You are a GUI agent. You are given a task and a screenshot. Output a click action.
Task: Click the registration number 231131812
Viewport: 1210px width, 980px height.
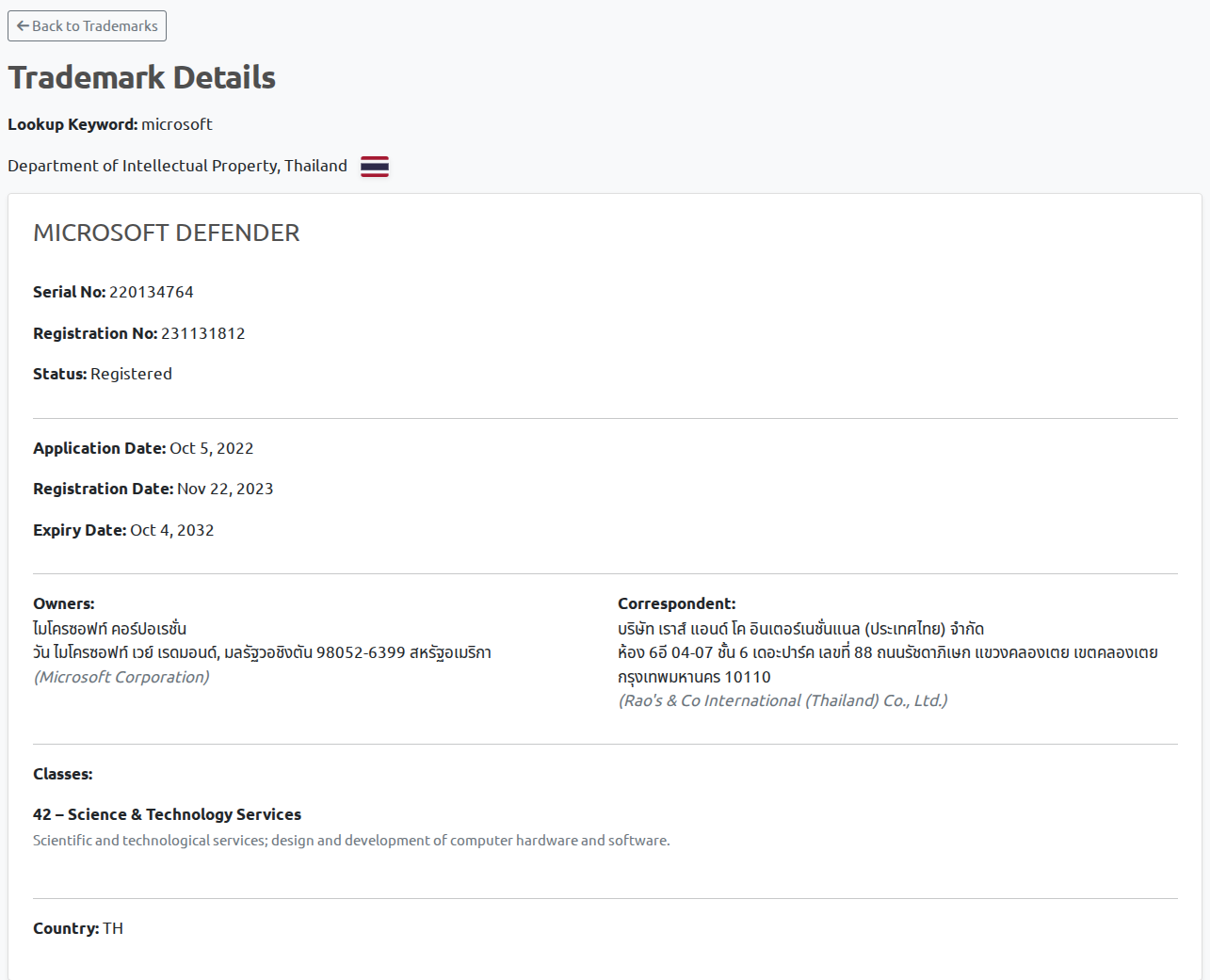point(203,333)
